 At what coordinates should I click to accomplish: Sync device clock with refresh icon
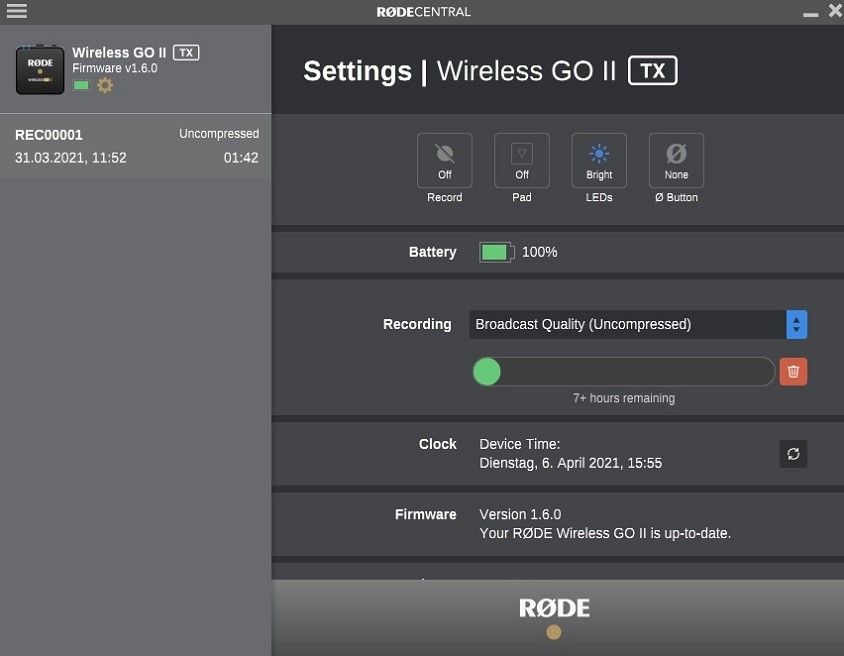pos(793,454)
